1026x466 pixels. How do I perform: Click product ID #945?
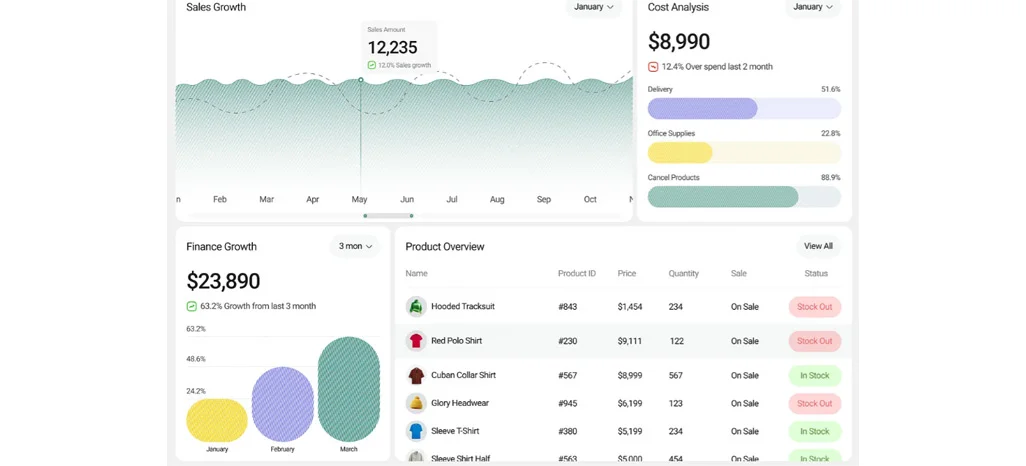[x=567, y=404]
